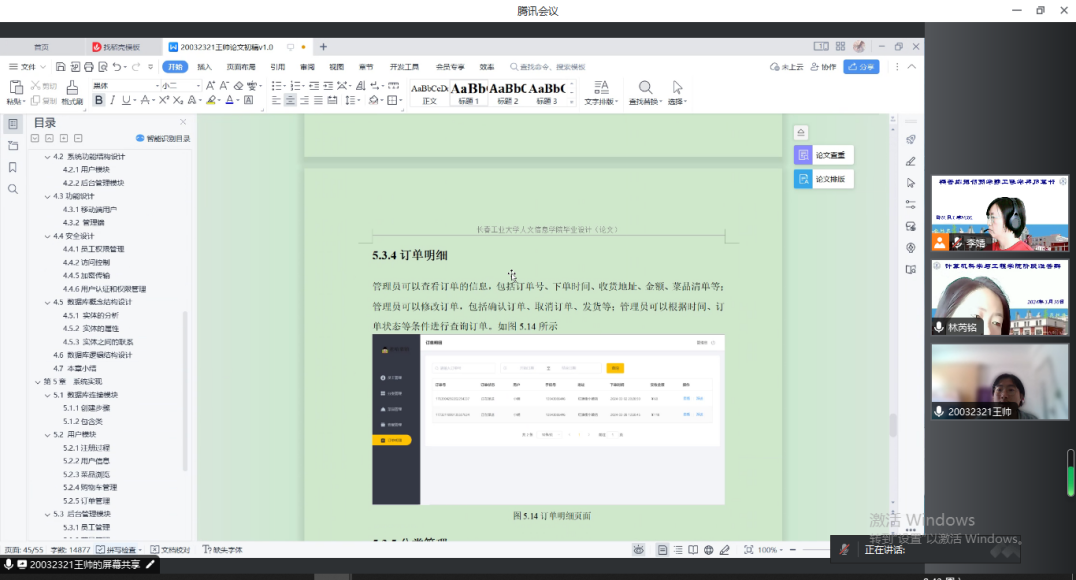Toggle bold formatting in the ribbon
The image size is (1076, 580).
pyautogui.click(x=98, y=100)
